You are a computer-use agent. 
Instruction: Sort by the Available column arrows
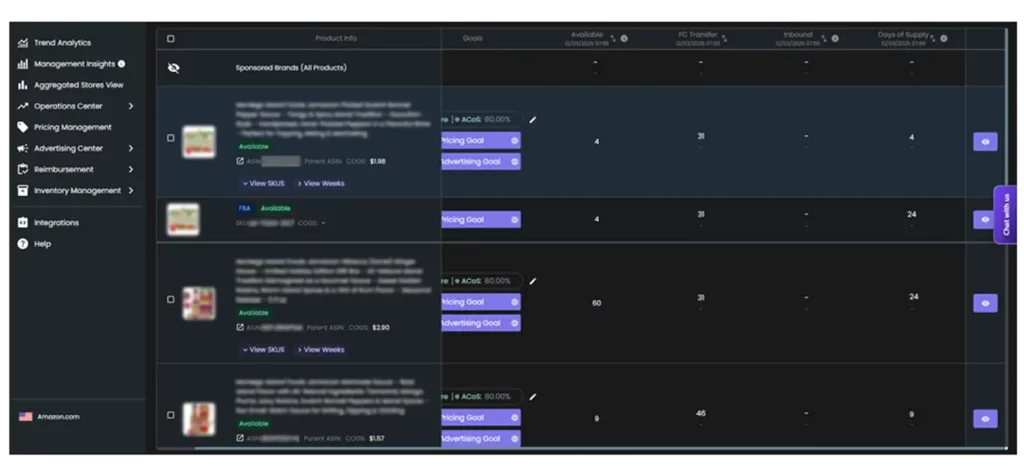[x=613, y=39]
